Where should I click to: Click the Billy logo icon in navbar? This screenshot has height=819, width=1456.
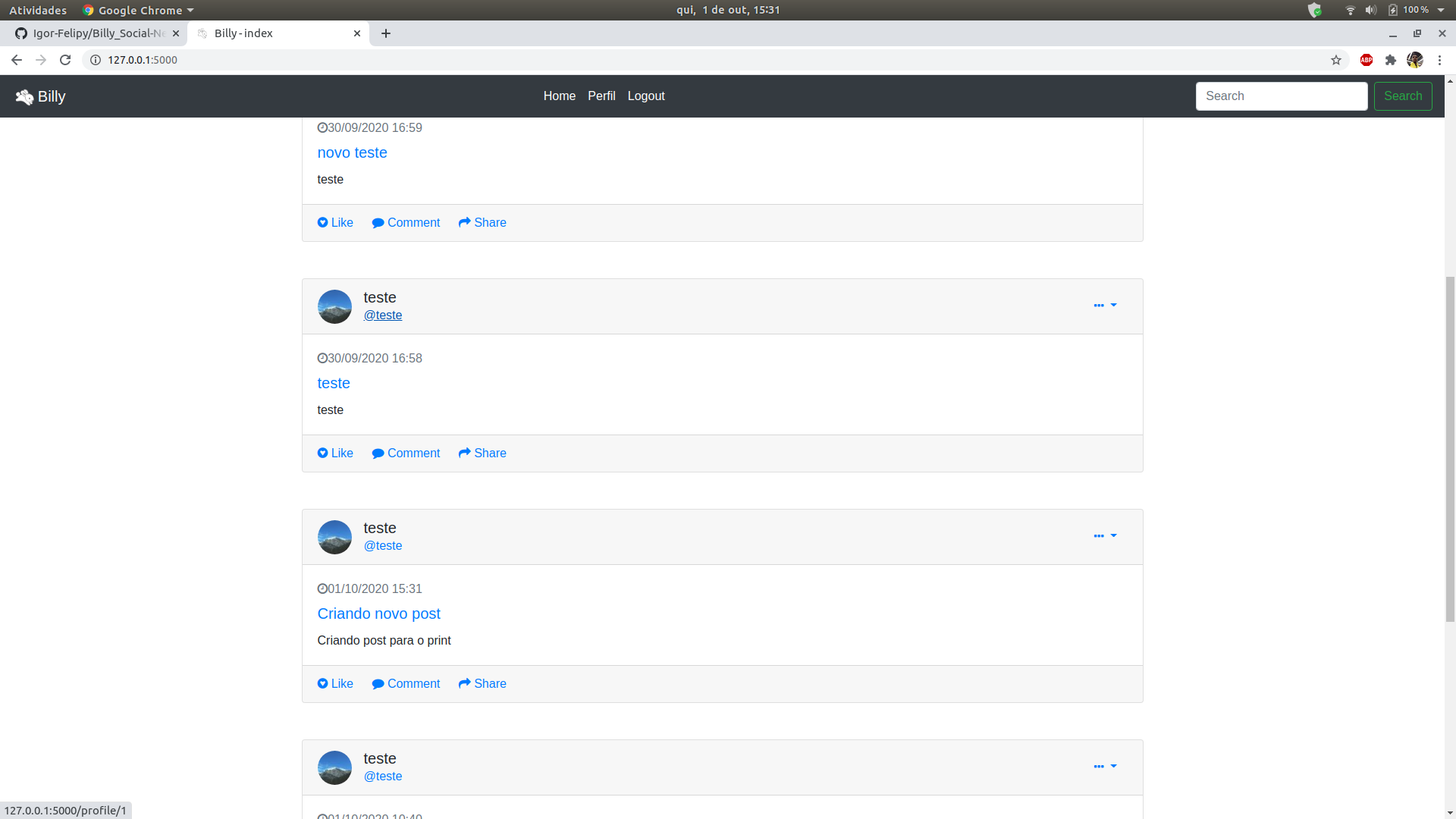tap(24, 97)
